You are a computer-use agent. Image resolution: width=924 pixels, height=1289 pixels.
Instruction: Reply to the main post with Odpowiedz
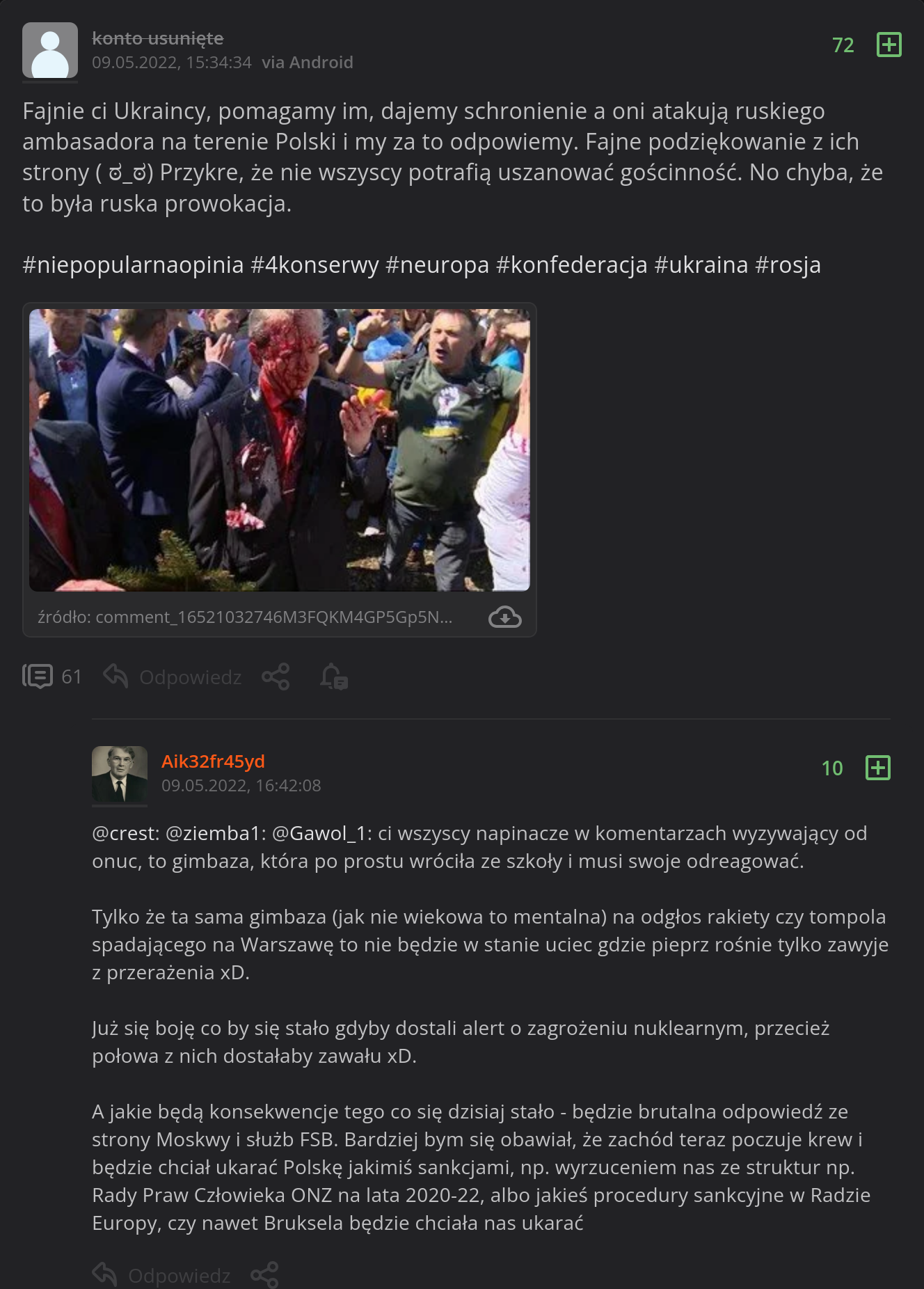173,677
